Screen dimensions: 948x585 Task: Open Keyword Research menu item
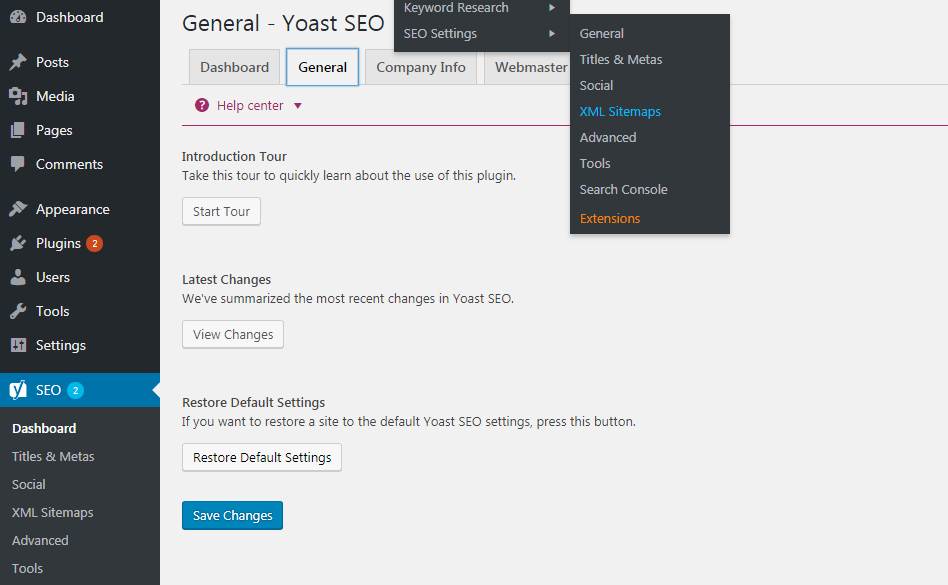pos(482,8)
